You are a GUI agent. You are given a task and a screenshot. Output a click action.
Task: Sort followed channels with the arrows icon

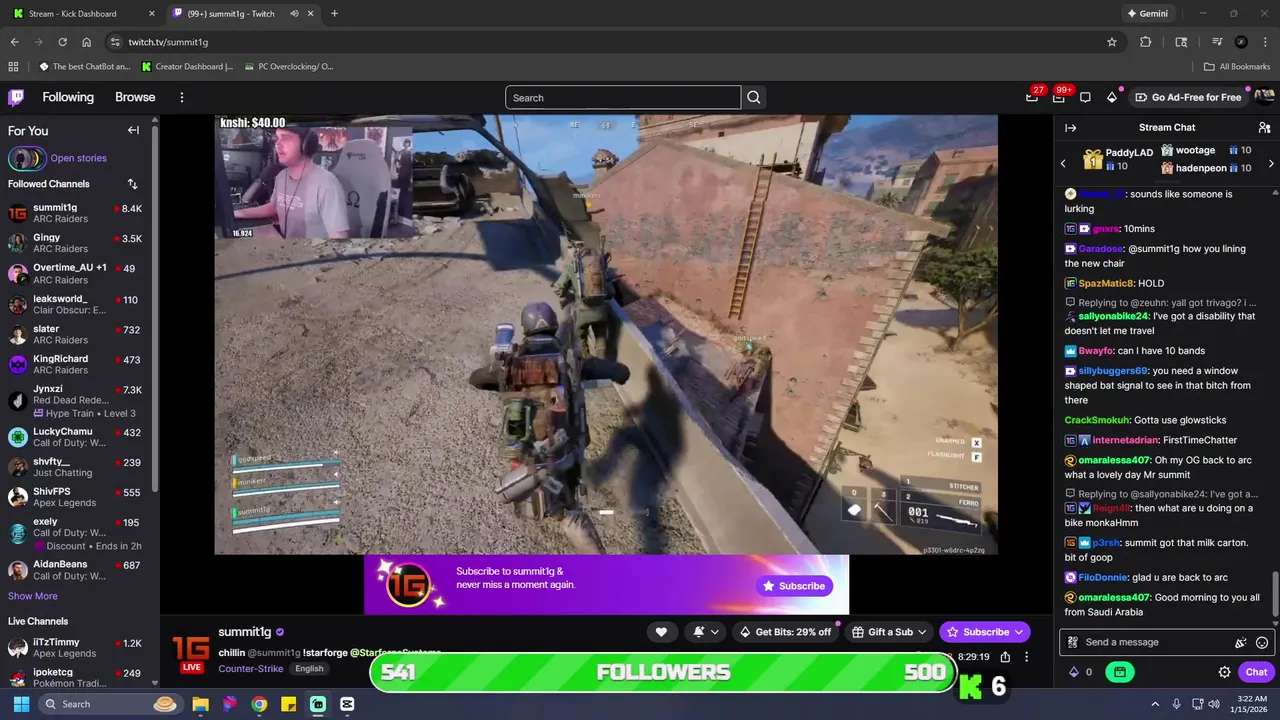pos(132,184)
